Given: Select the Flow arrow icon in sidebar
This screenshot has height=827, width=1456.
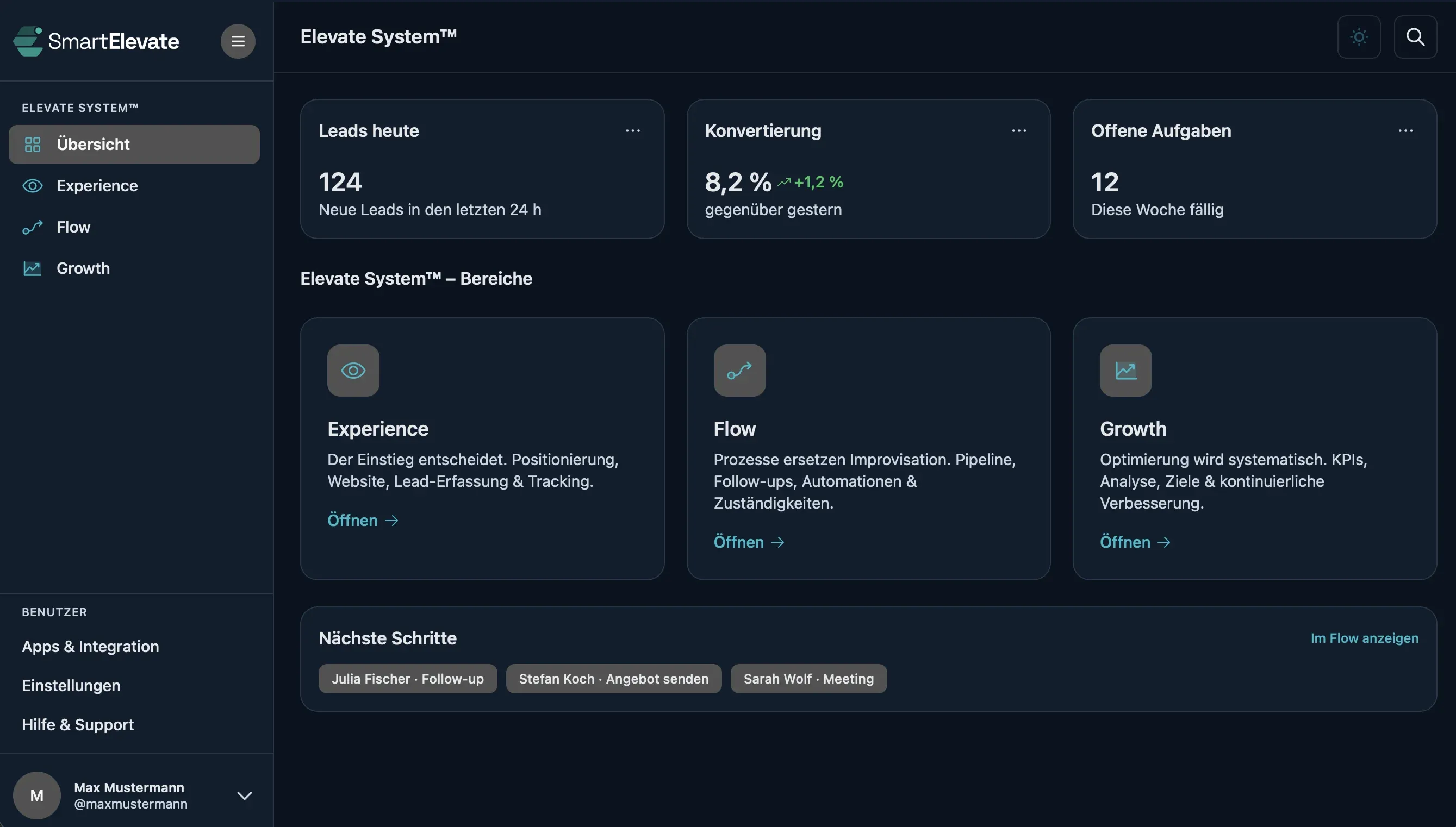Looking at the screenshot, I should coord(33,227).
